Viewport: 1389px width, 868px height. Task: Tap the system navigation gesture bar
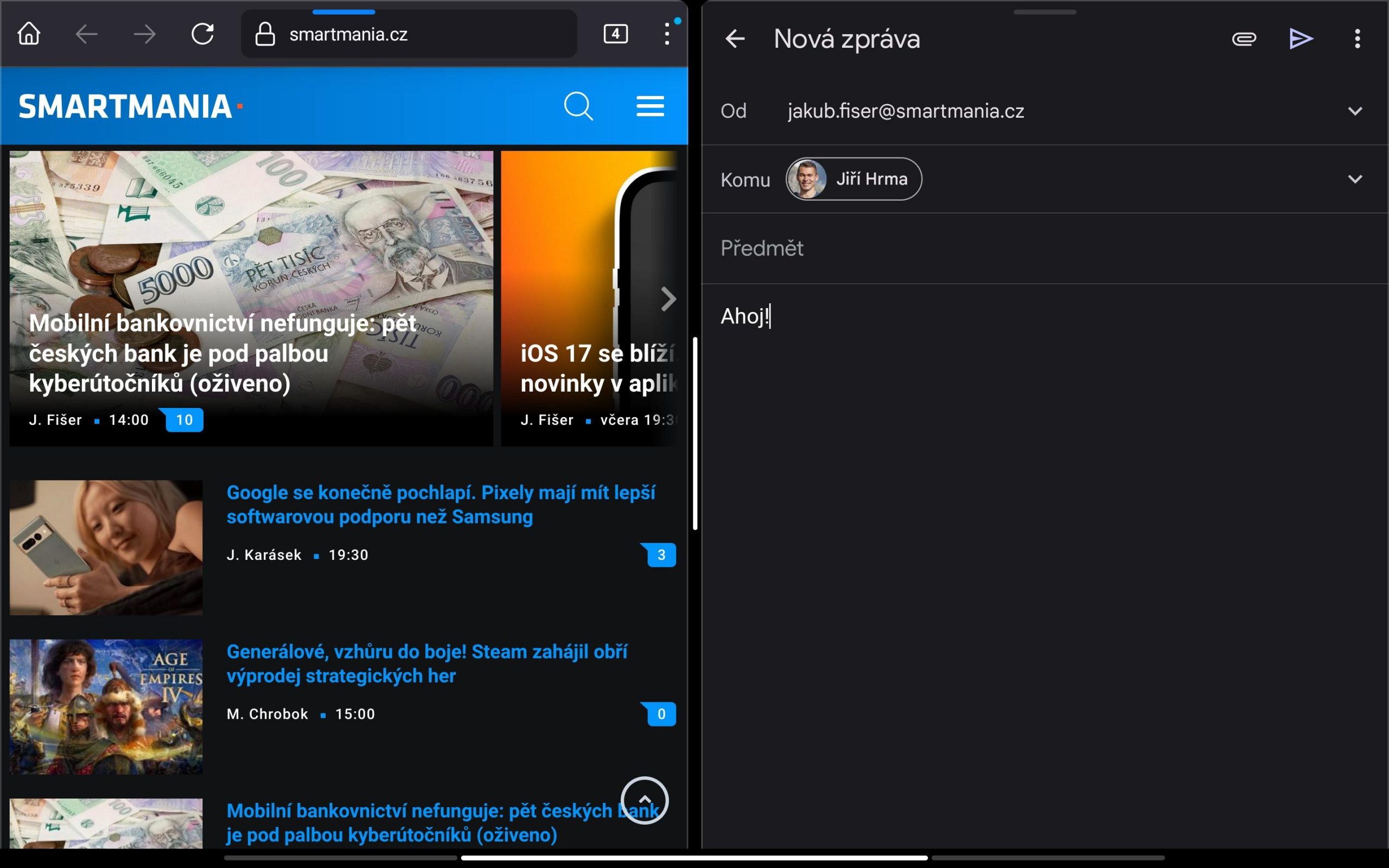(694, 857)
